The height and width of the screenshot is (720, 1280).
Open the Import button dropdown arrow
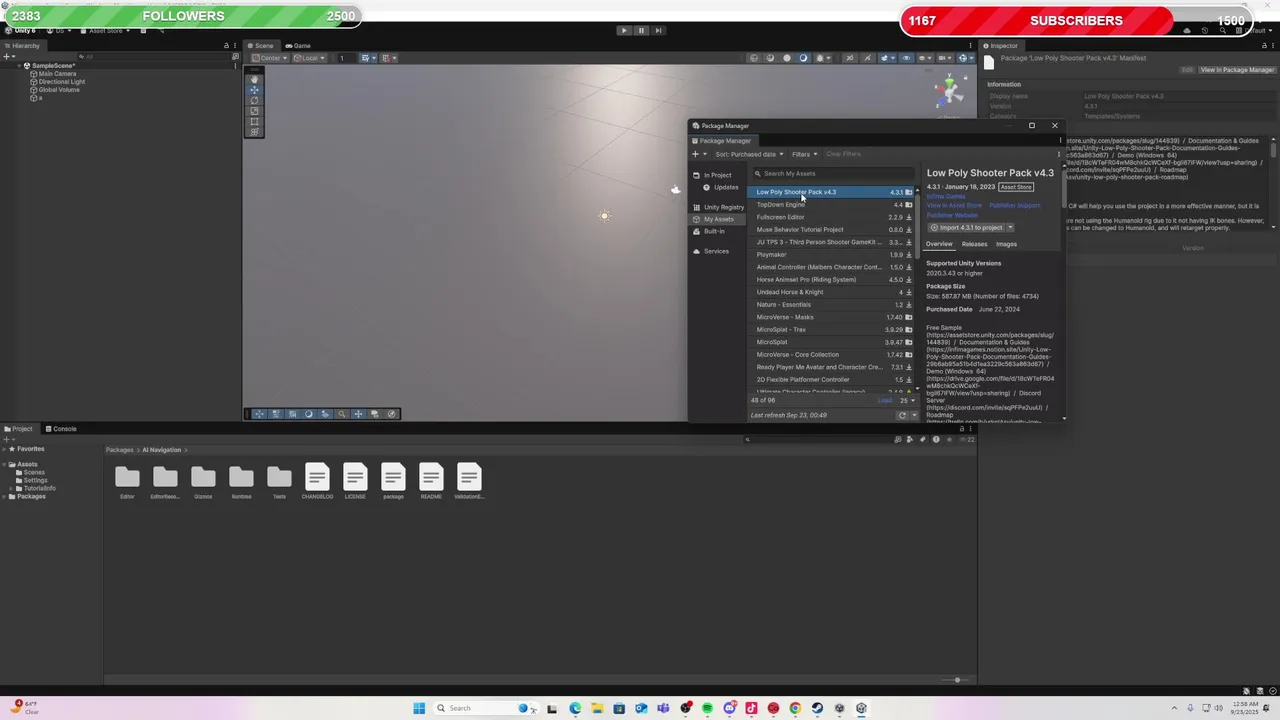pyautogui.click(x=1010, y=227)
